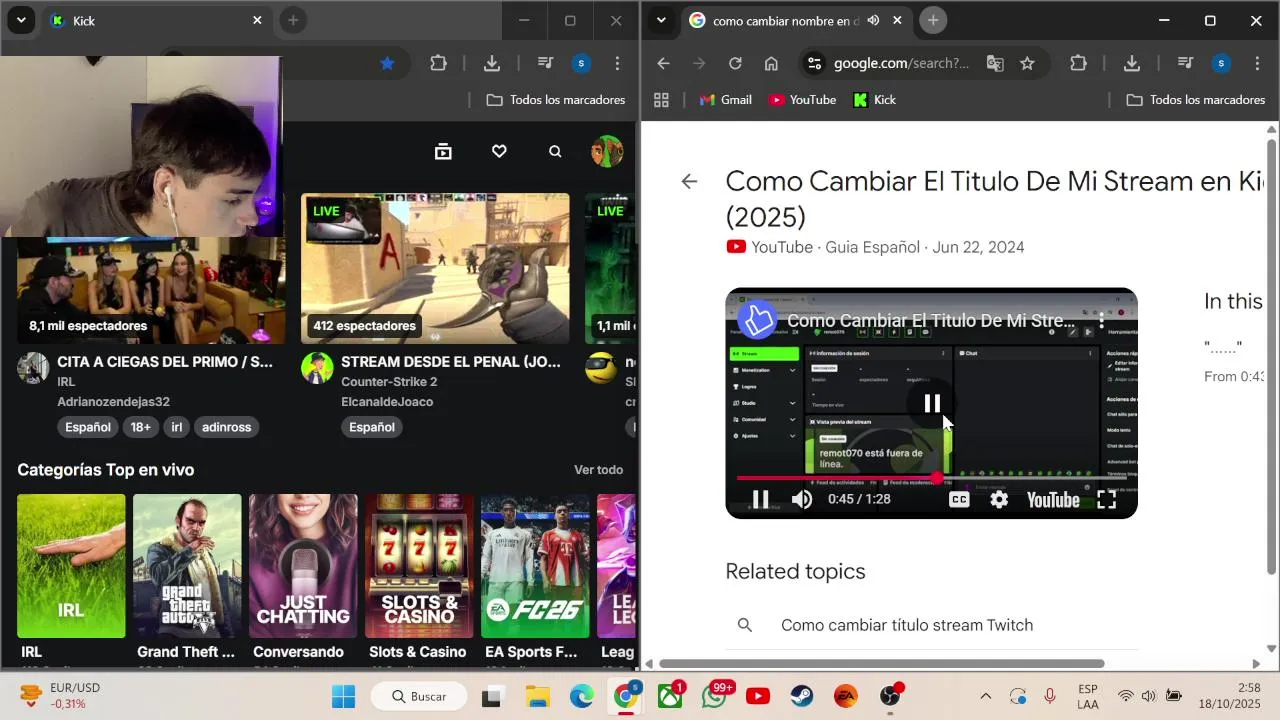Reload the Google search page
1280x720 pixels.
click(735, 63)
